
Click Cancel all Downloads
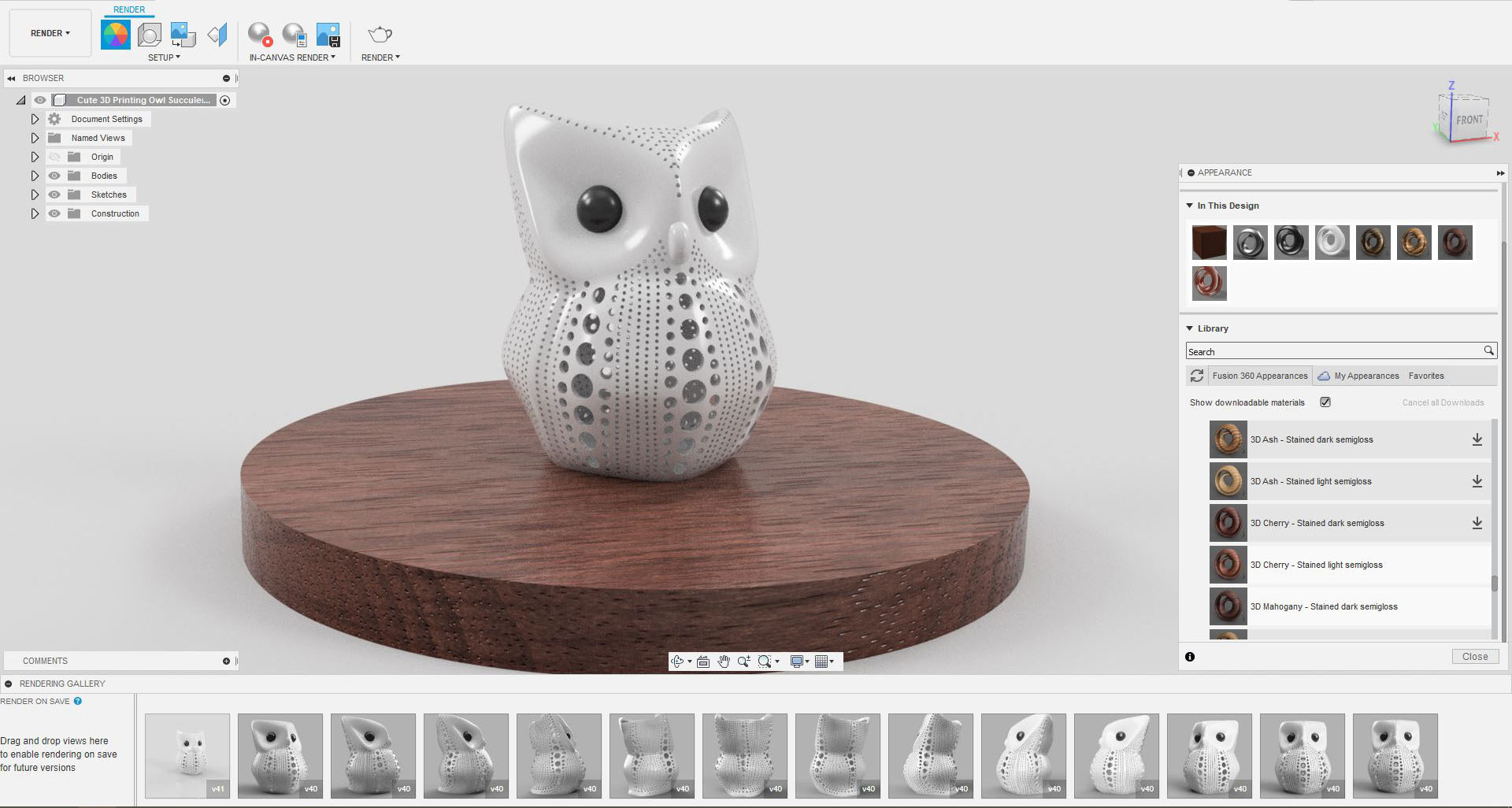(1443, 402)
